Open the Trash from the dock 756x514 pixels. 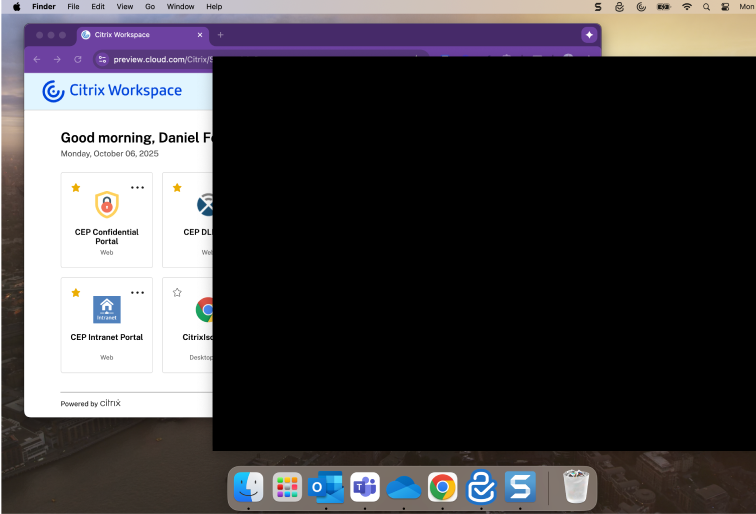[x=575, y=487]
